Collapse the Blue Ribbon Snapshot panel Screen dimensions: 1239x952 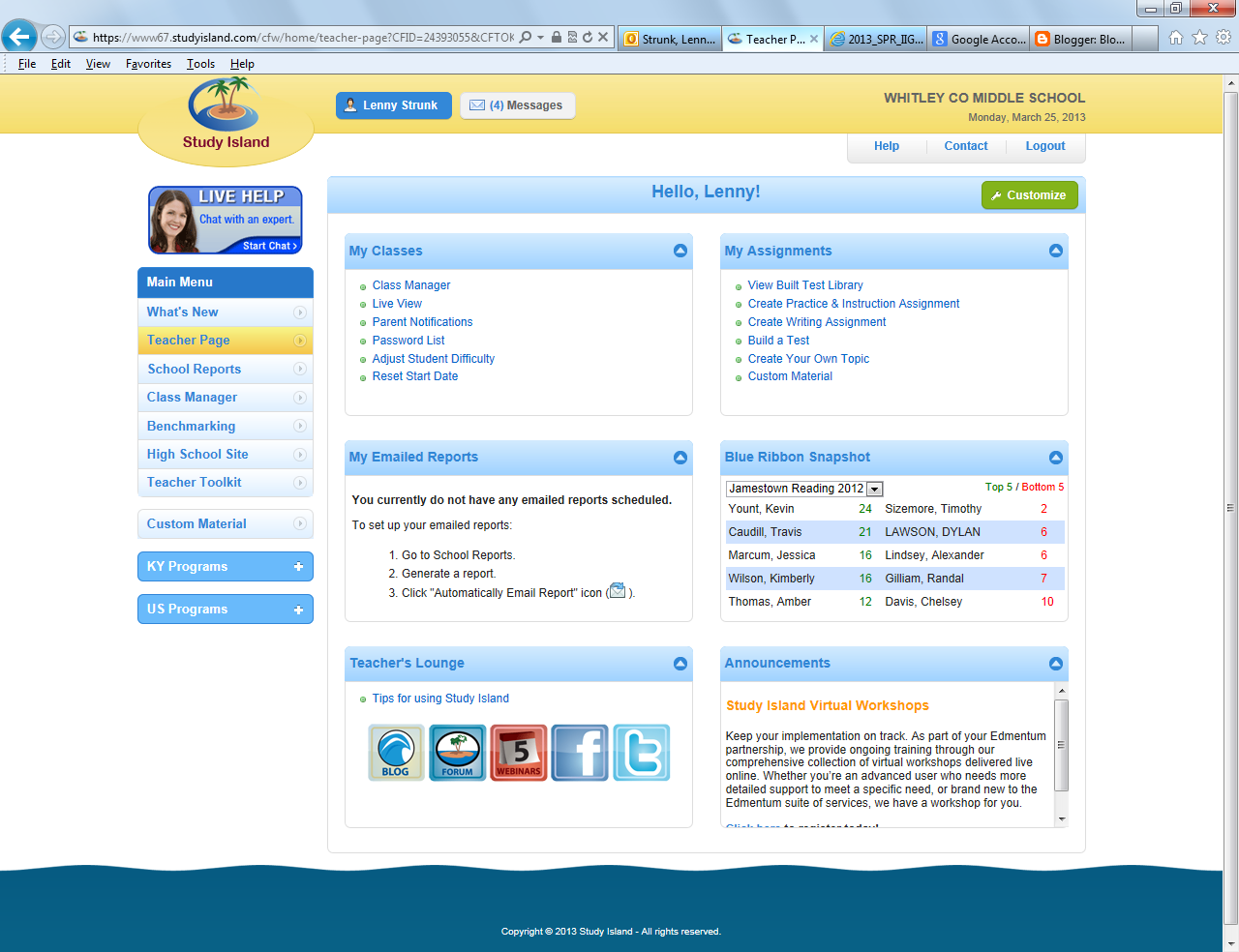(1056, 457)
